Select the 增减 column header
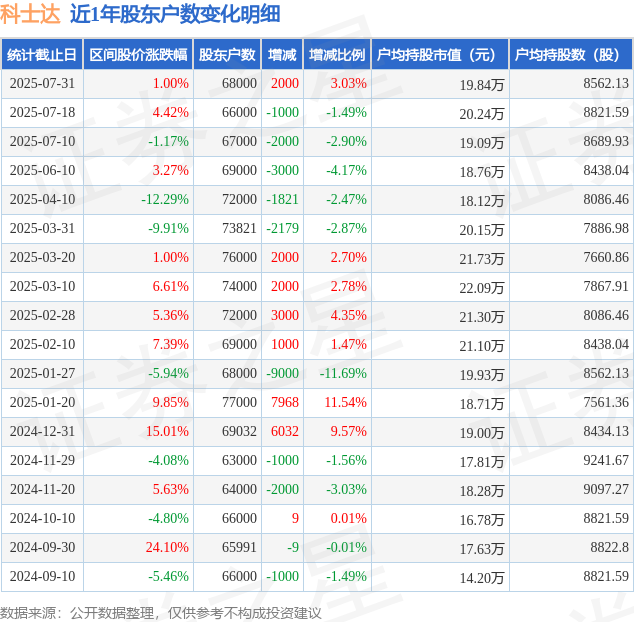 (282, 55)
